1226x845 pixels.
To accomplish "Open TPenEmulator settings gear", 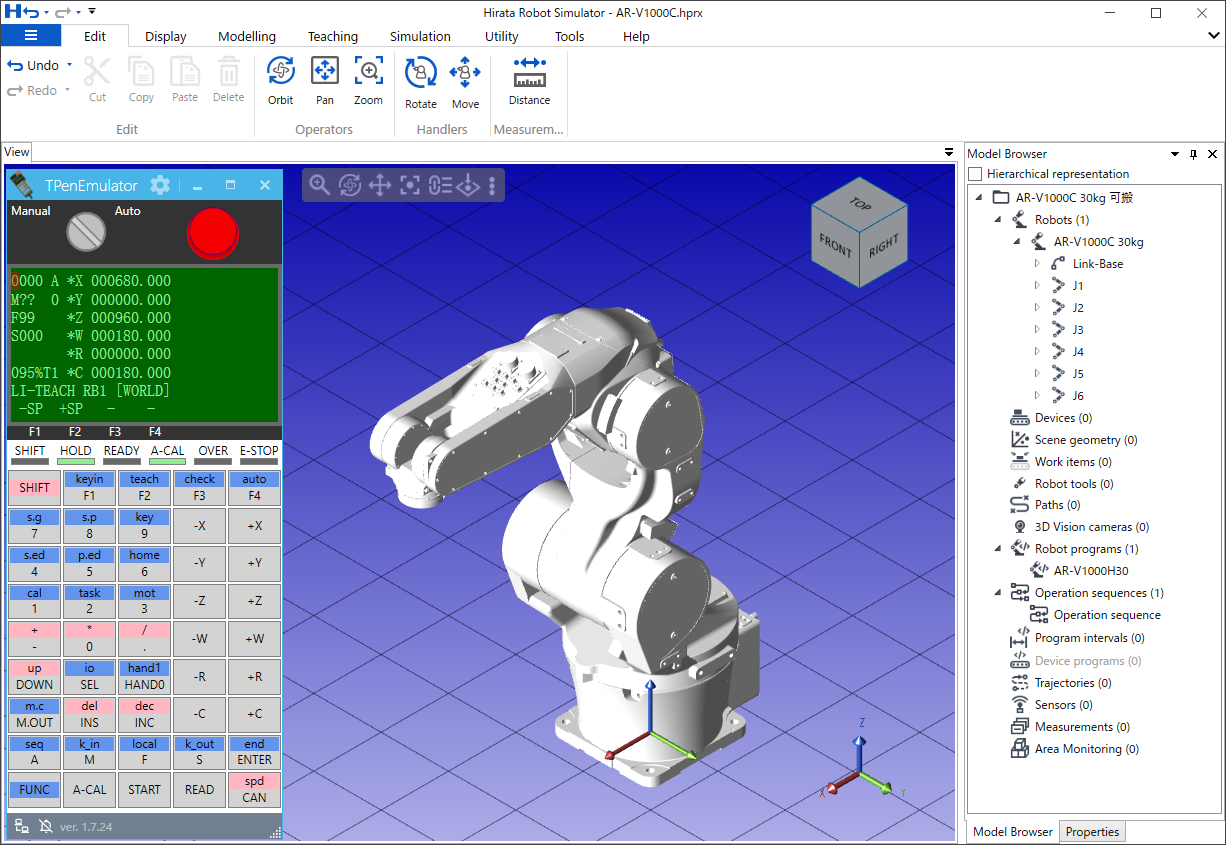I will pyautogui.click(x=160, y=185).
